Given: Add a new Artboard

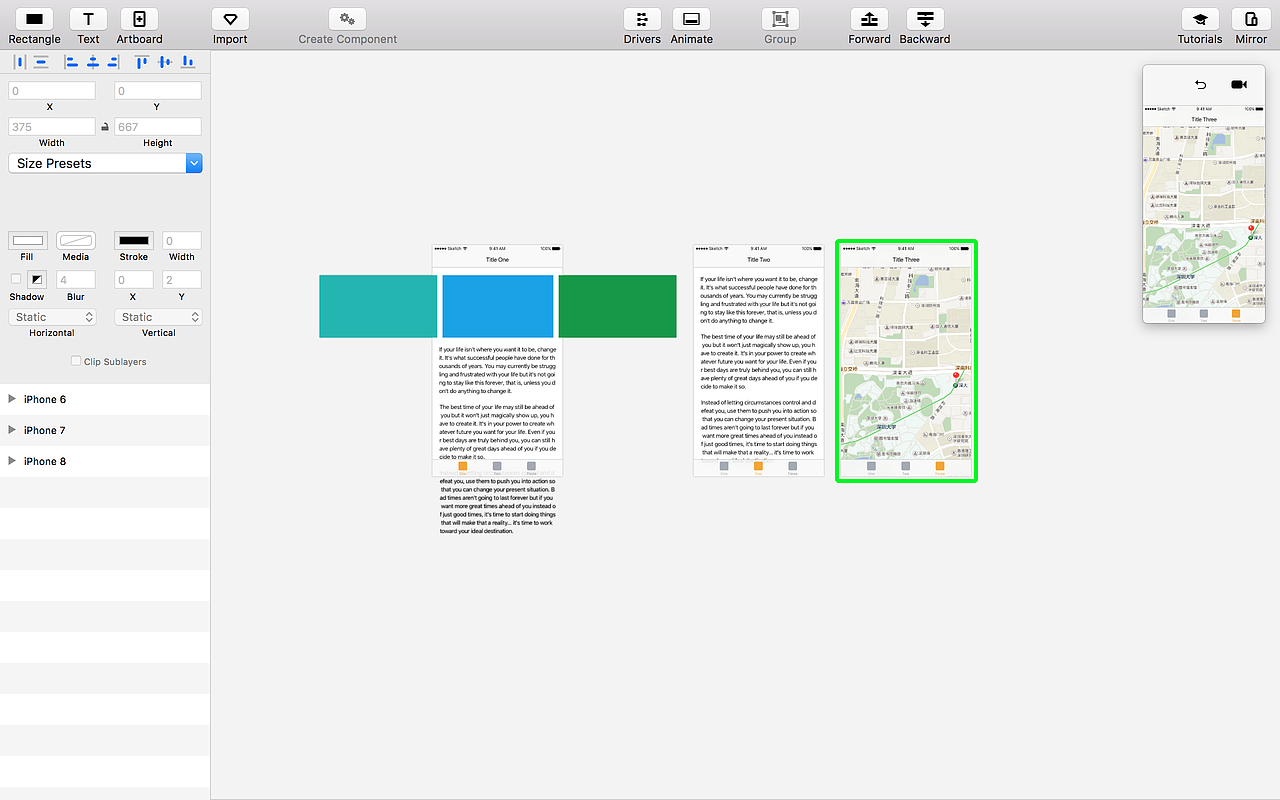Looking at the screenshot, I should click(139, 19).
